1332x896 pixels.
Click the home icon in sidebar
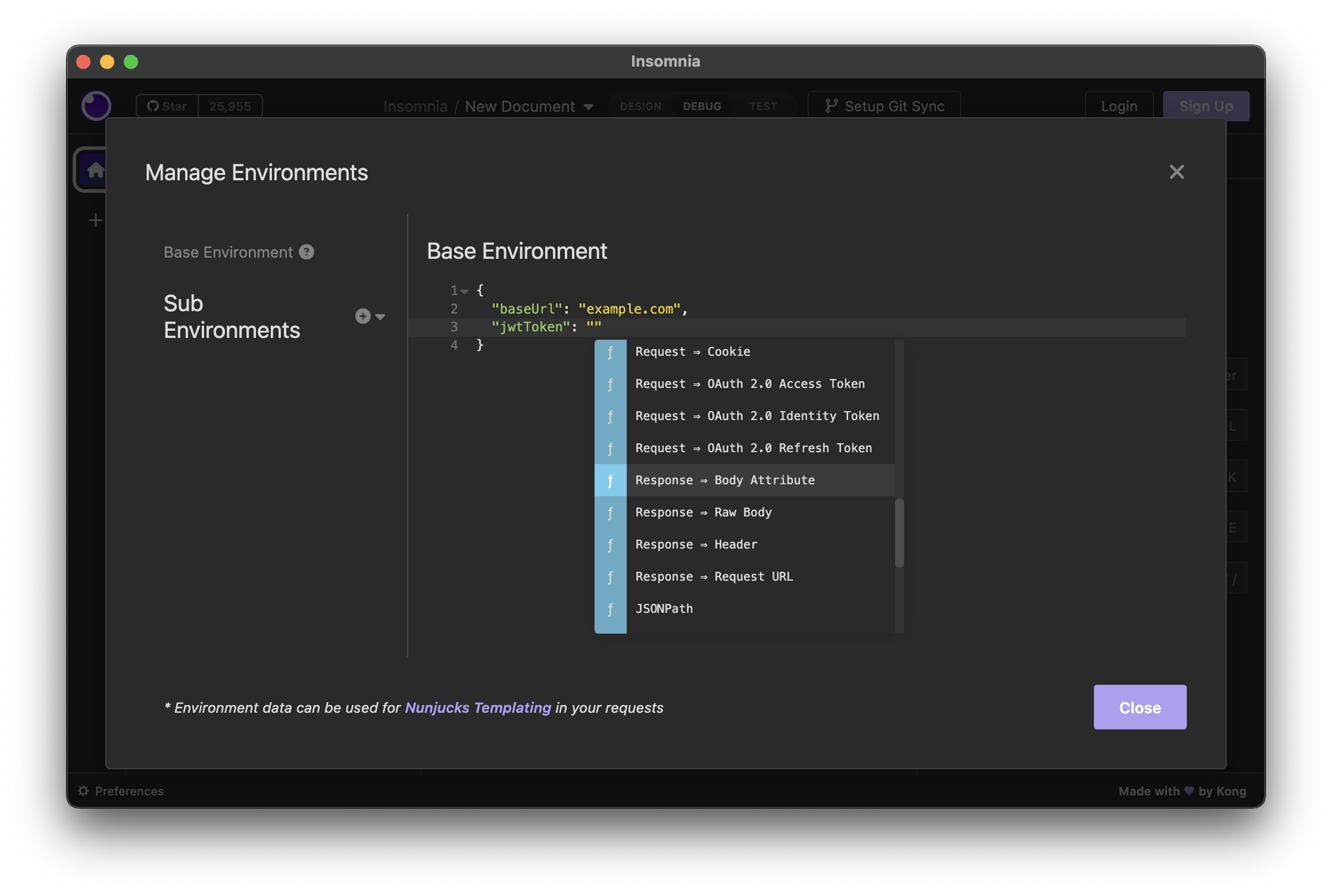coord(95,171)
